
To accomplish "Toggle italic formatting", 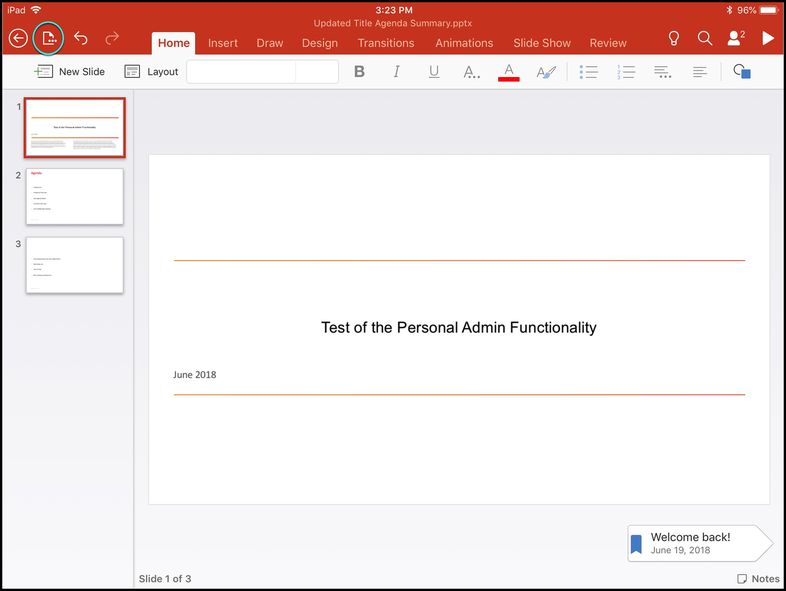I will (397, 72).
